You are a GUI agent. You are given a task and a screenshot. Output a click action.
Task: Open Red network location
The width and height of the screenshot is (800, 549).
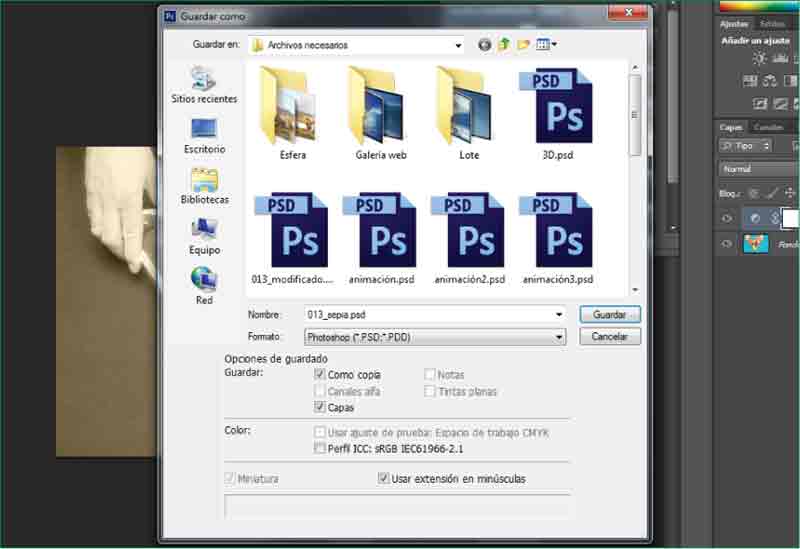pyautogui.click(x=204, y=285)
